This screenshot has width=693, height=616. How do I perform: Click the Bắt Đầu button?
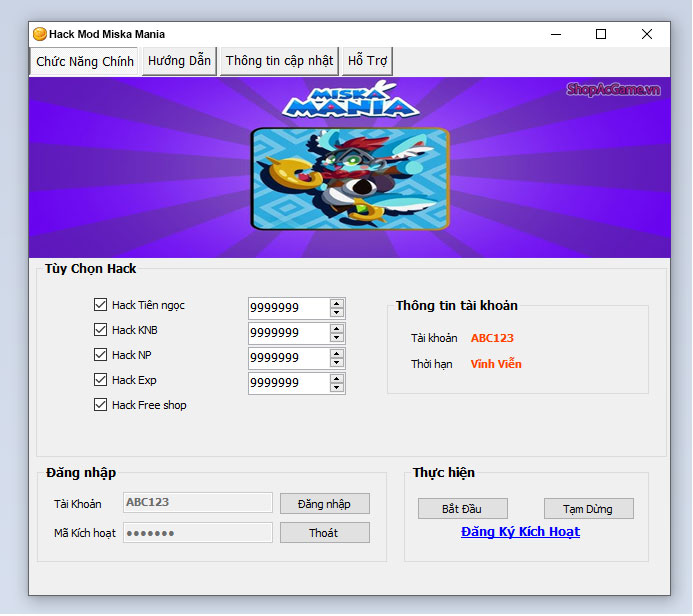pyautogui.click(x=462, y=509)
